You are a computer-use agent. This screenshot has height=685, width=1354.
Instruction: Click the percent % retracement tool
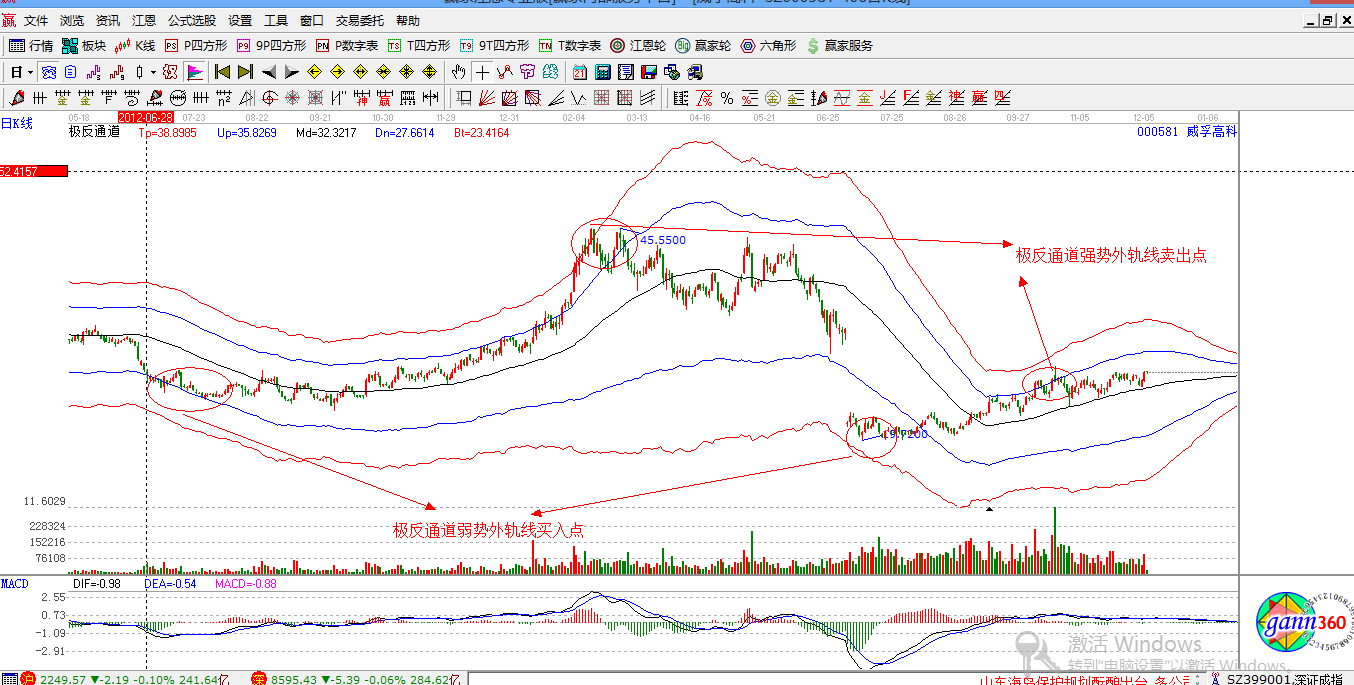(x=727, y=98)
